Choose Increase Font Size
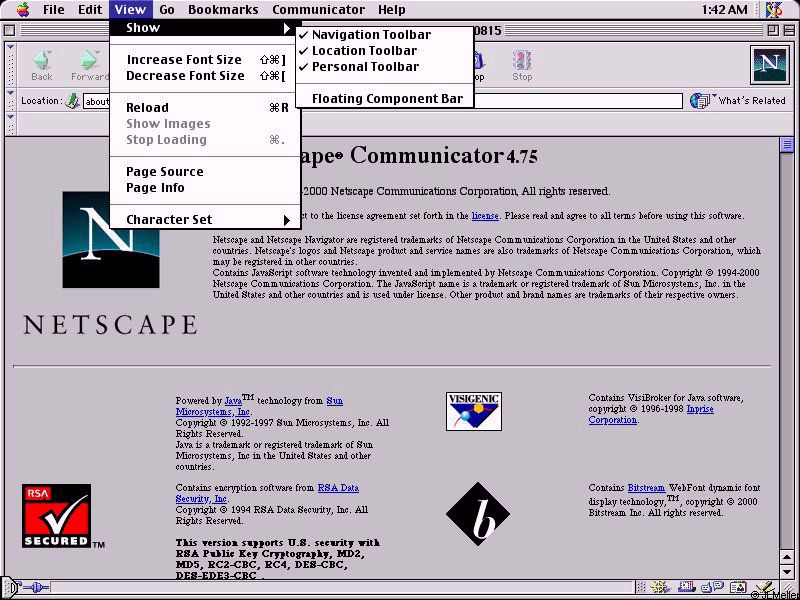This screenshot has width=800, height=600. click(205, 60)
